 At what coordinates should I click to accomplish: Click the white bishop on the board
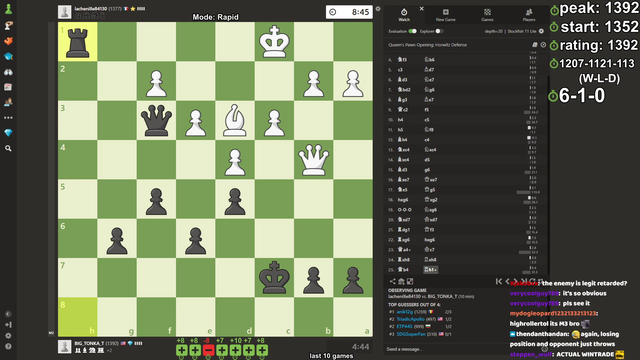coord(235,120)
